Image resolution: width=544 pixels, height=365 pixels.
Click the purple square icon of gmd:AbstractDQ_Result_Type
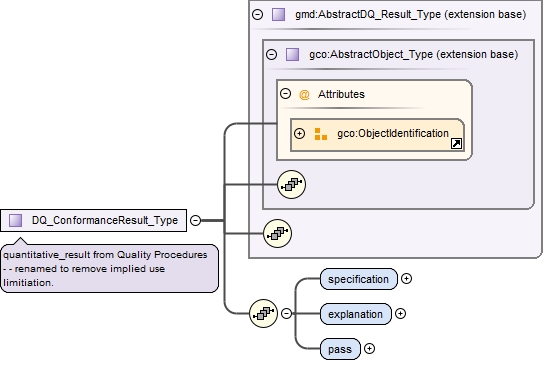pos(278,15)
